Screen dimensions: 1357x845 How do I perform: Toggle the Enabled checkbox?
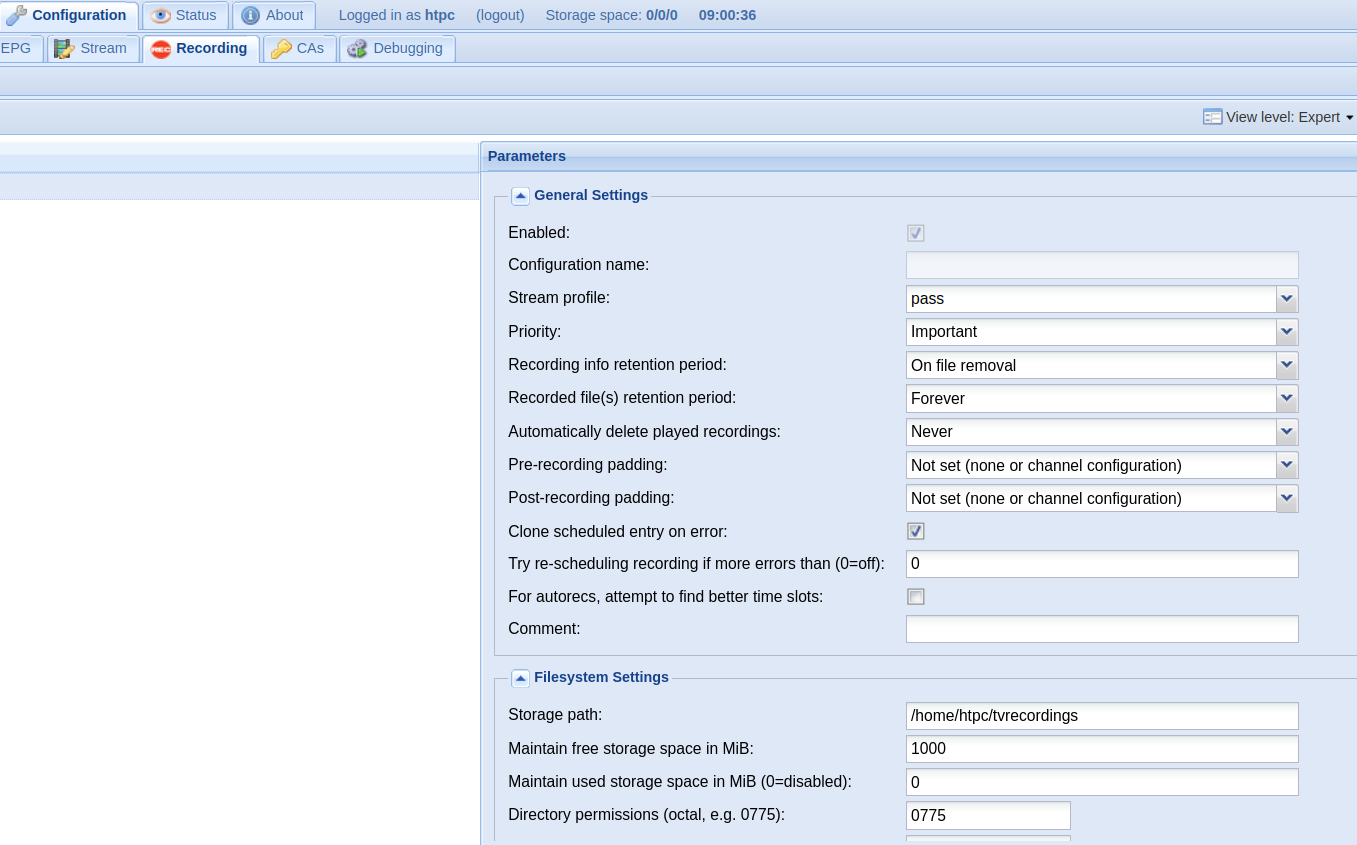pyautogui.click(x=915, y=233)
